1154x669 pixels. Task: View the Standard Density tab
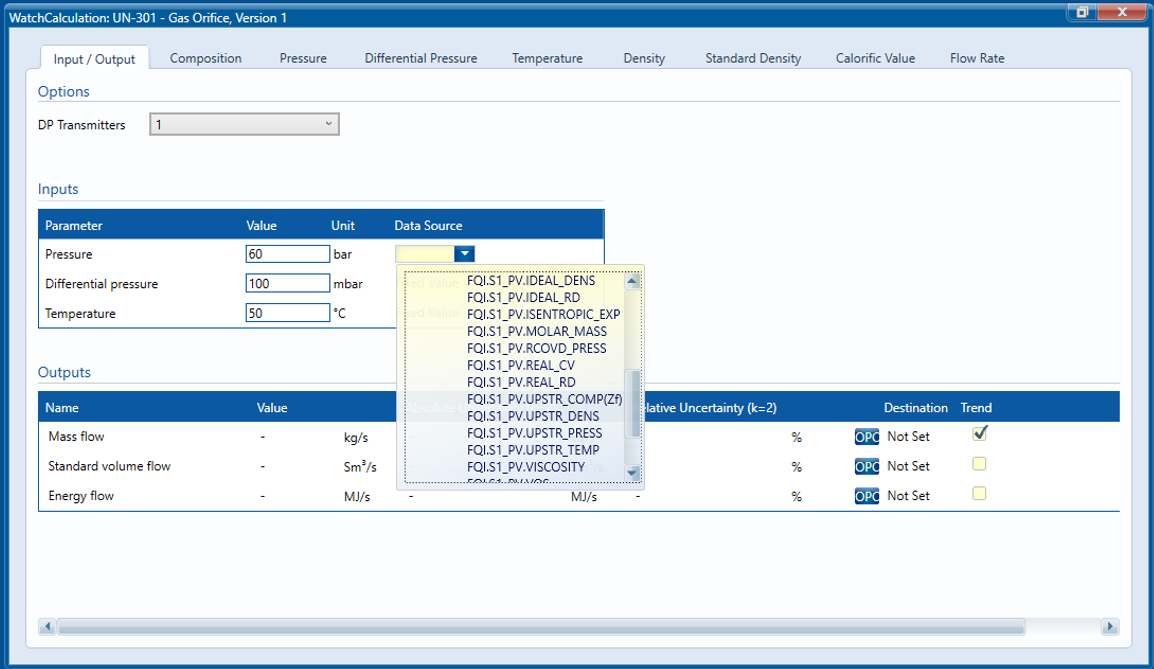(753, 58)
